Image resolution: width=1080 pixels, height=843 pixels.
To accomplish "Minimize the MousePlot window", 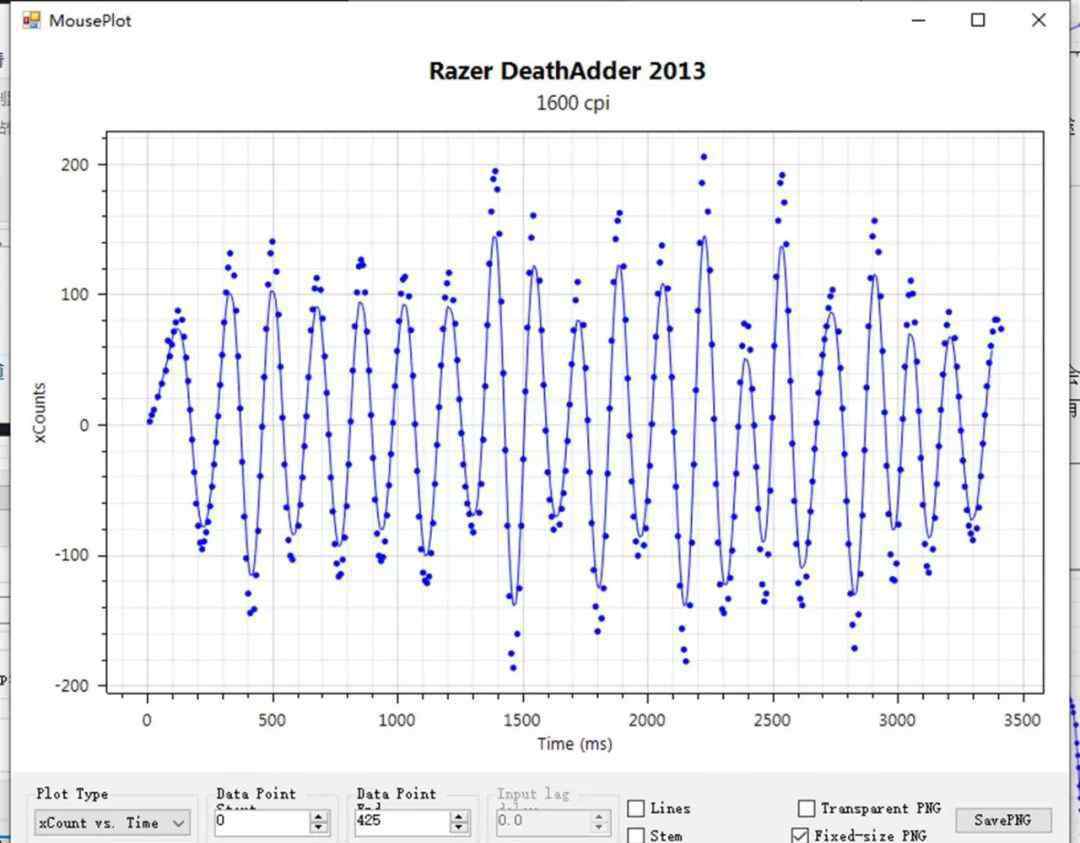I will pyautogui.click(x=918, y=21).
